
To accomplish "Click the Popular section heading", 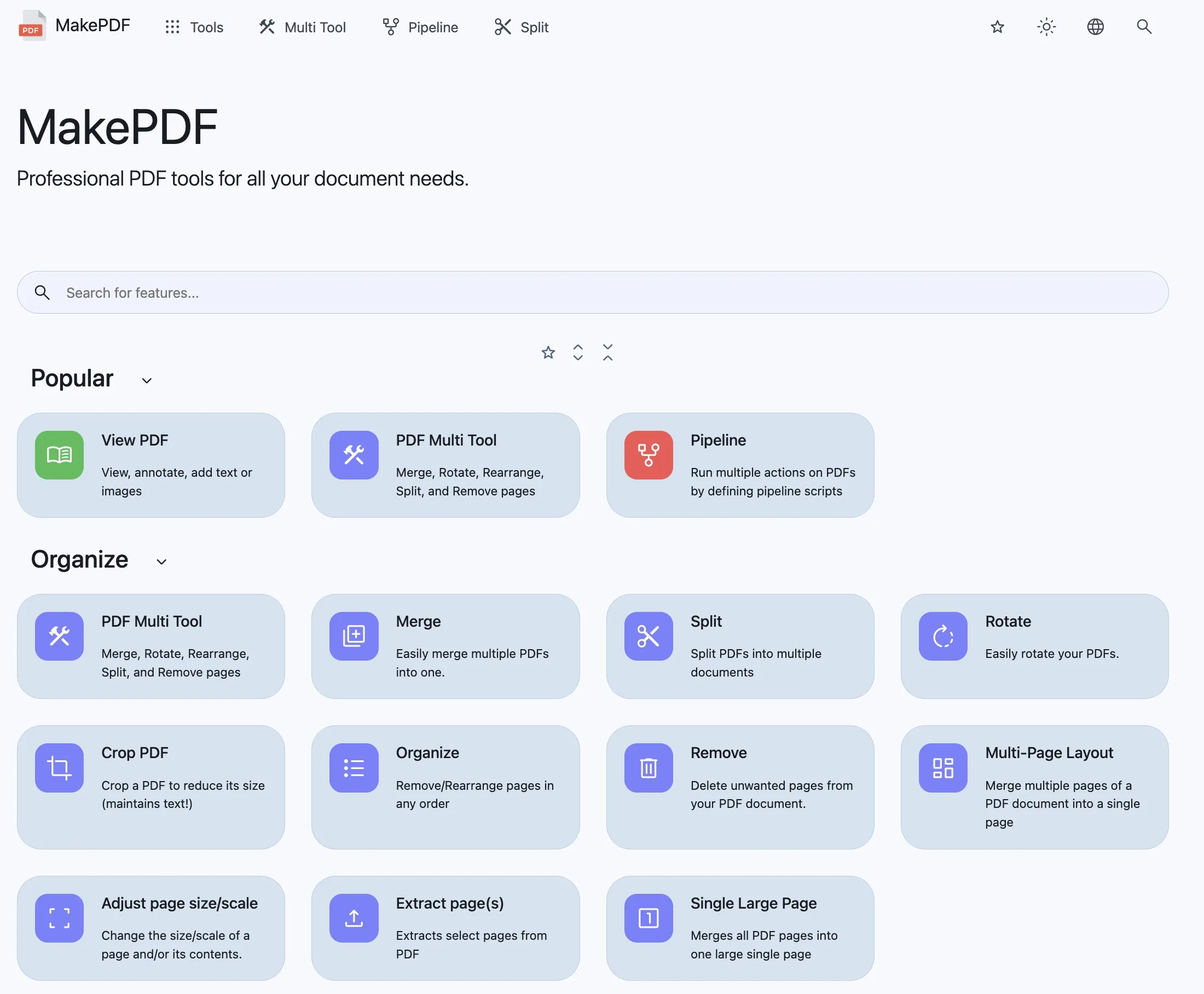I will click(72, 378).
